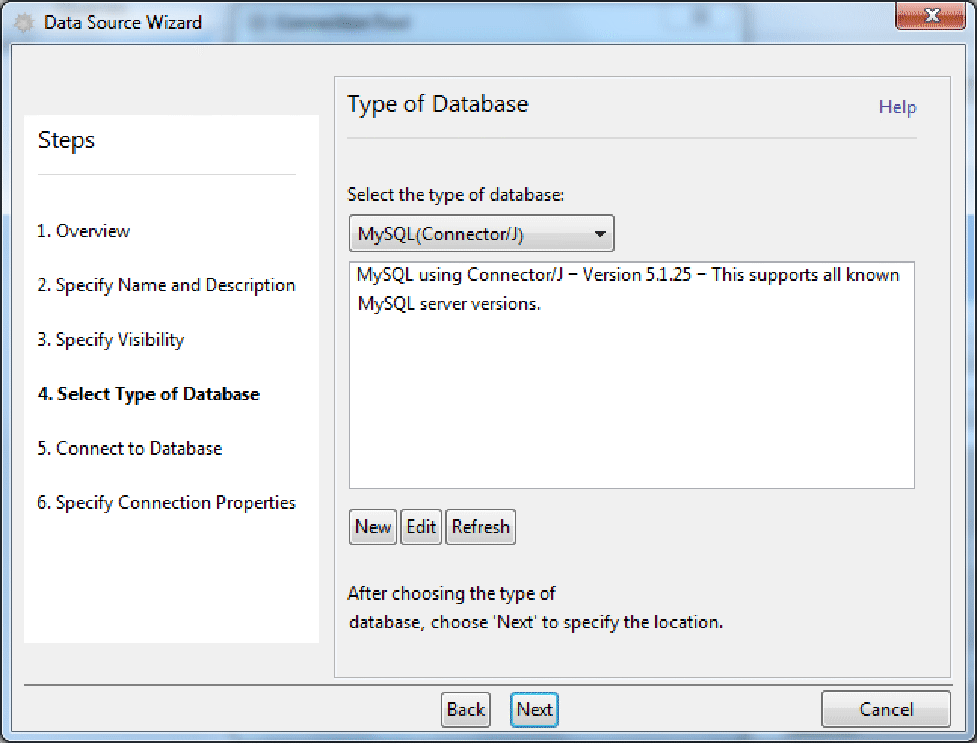Select step 1. Overview
978x744 pixels.
[x=84, y=231]
